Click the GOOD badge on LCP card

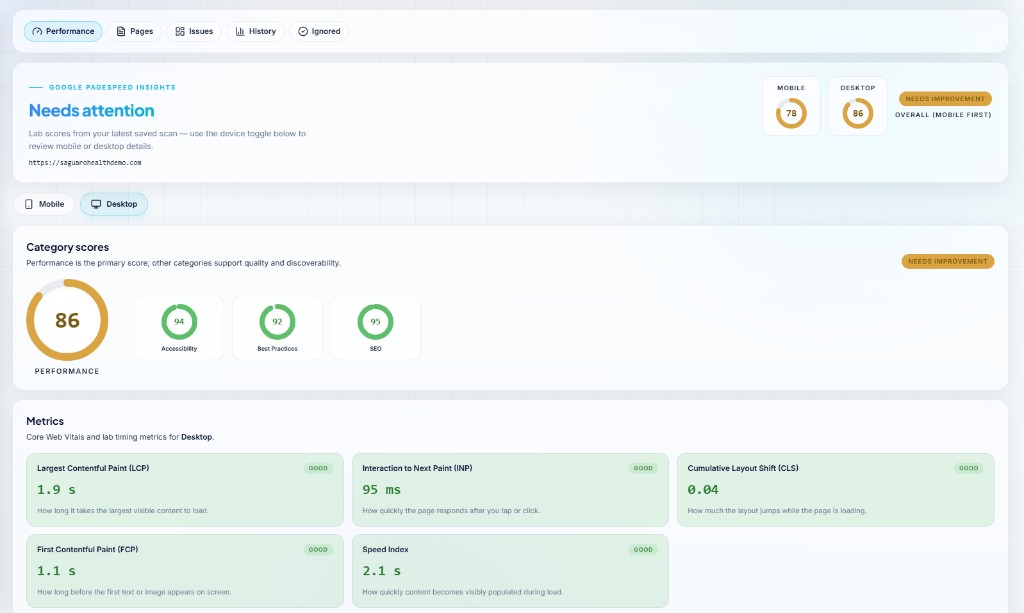pos(318,468)
